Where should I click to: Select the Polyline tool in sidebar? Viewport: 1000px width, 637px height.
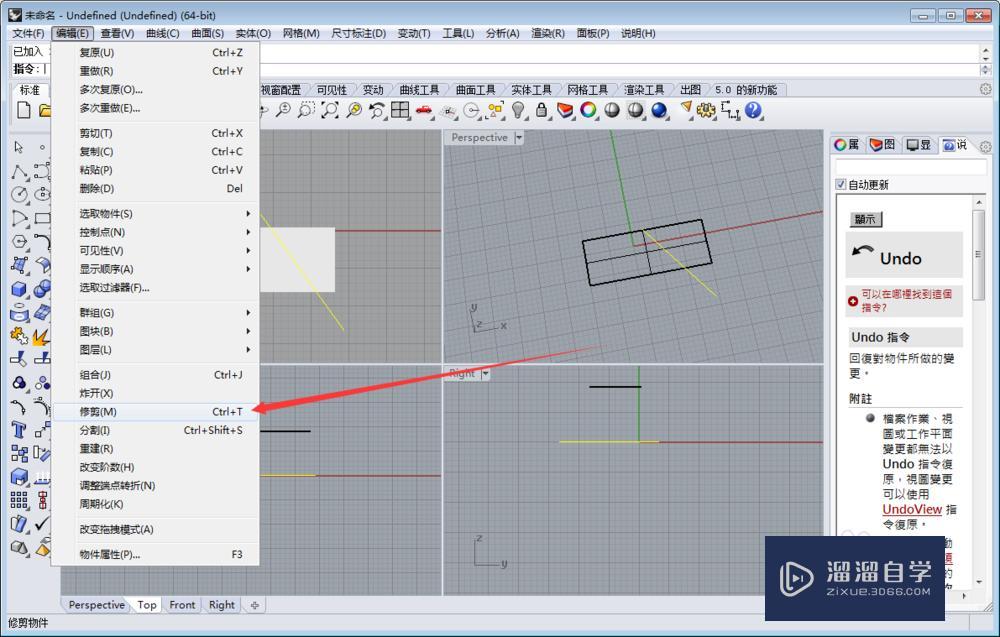pos(18,171)
